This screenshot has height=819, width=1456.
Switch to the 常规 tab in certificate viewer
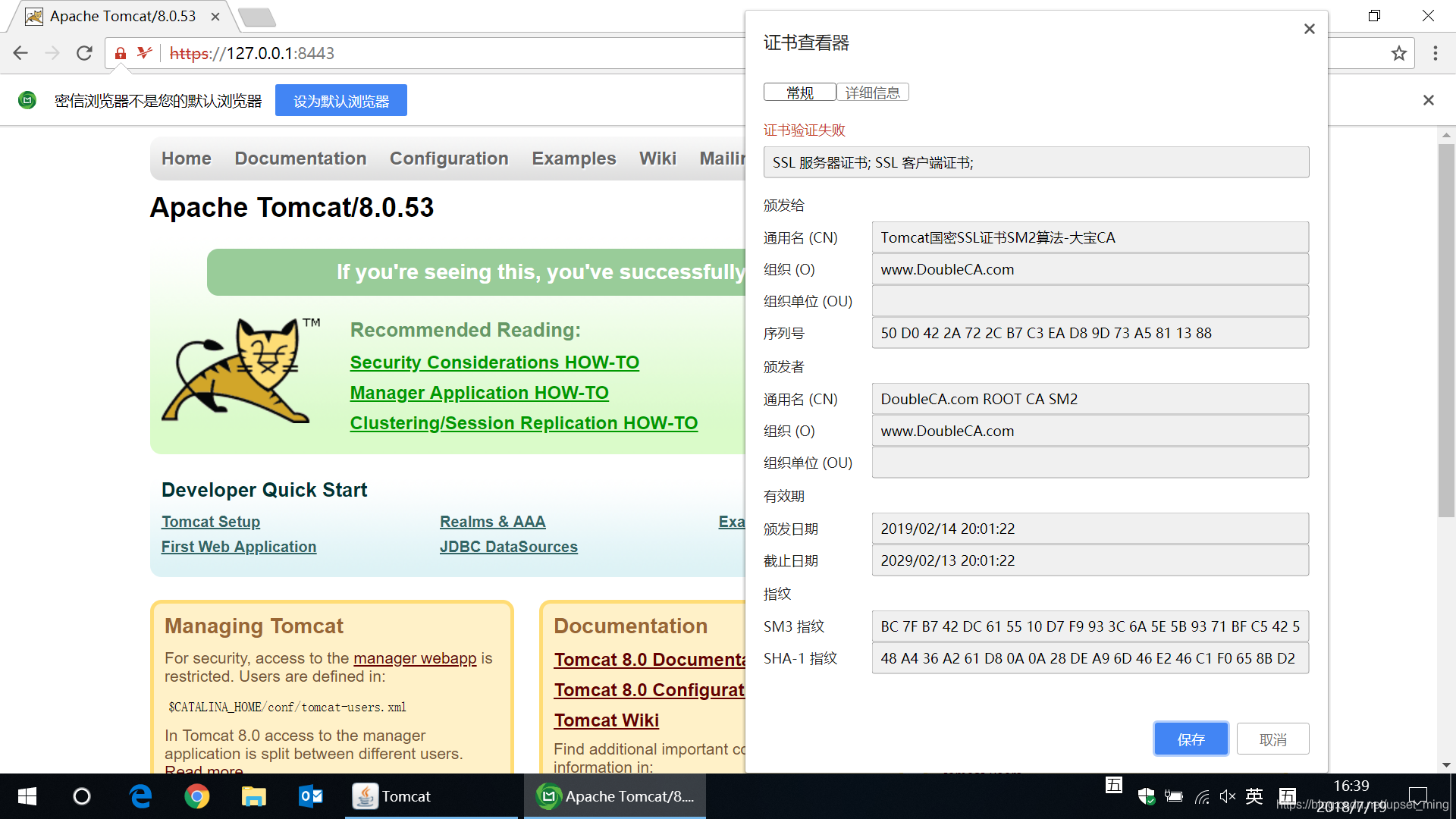[x=799, y=93]
